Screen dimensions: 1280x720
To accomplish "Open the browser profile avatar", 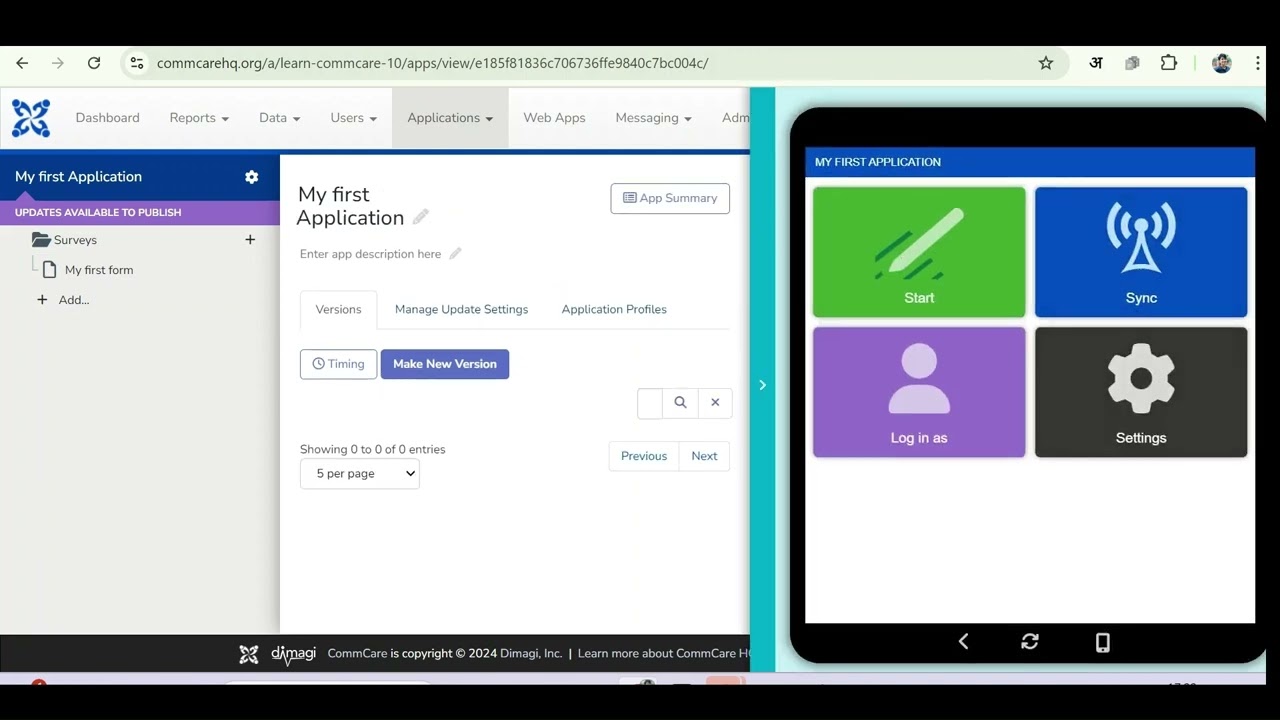I will pos(1222,63).
